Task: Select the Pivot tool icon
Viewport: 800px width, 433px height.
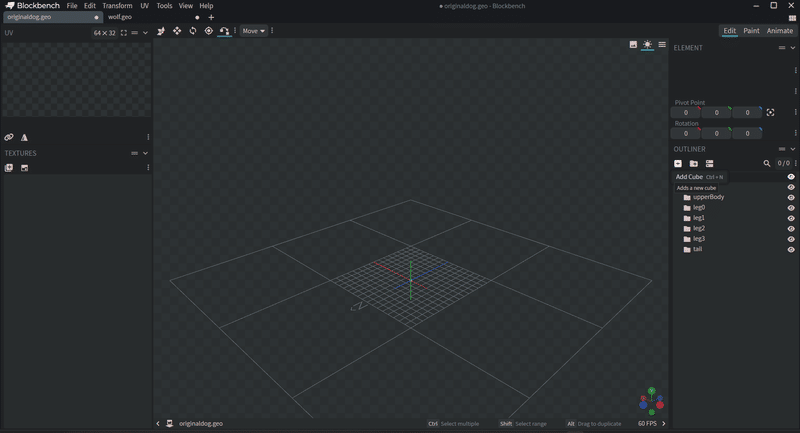Action: pyautogui.click(x=209, y=31)
